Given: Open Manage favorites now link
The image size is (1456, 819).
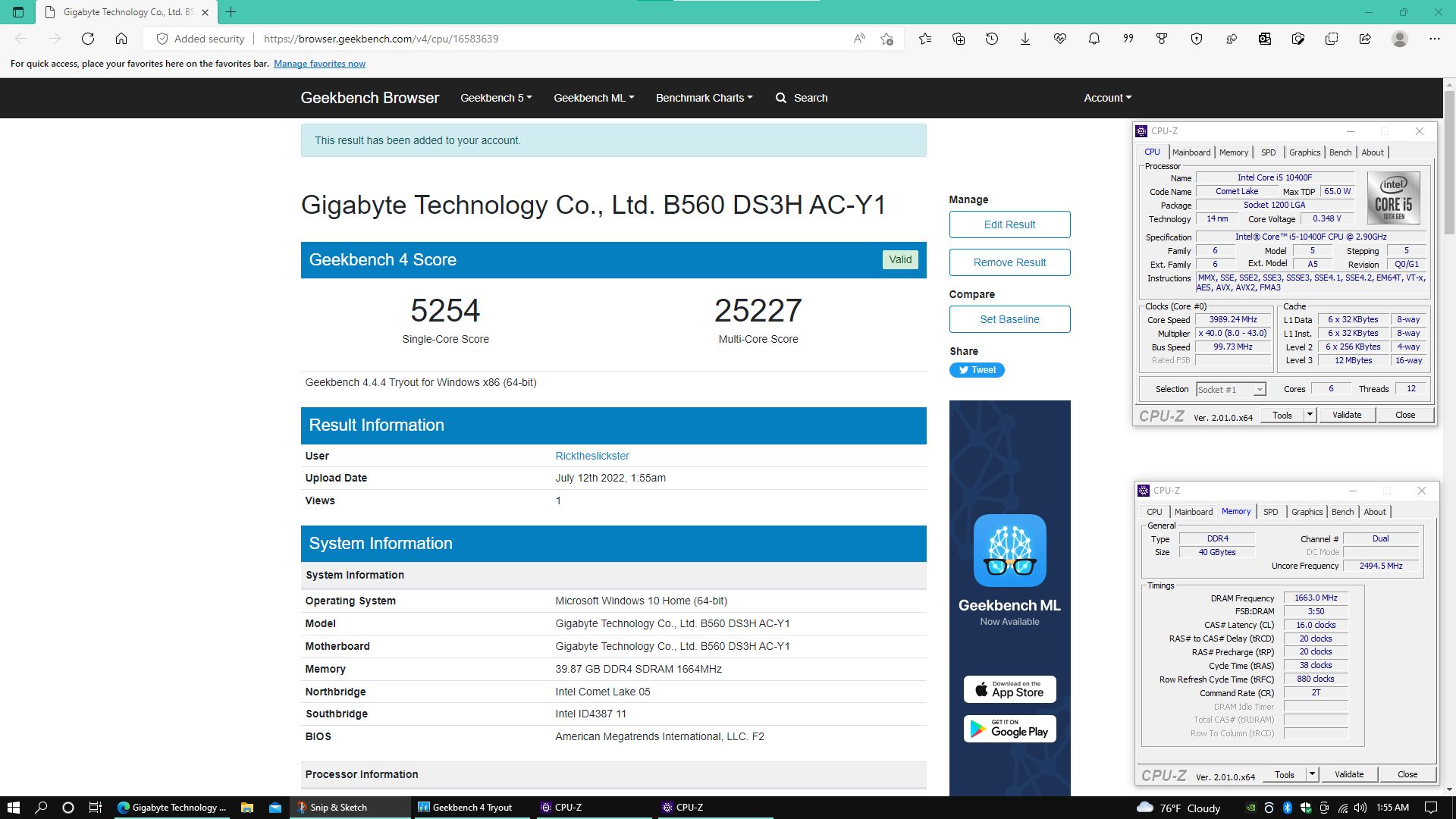Looking at the screenshot, I should tap(319, 64).
